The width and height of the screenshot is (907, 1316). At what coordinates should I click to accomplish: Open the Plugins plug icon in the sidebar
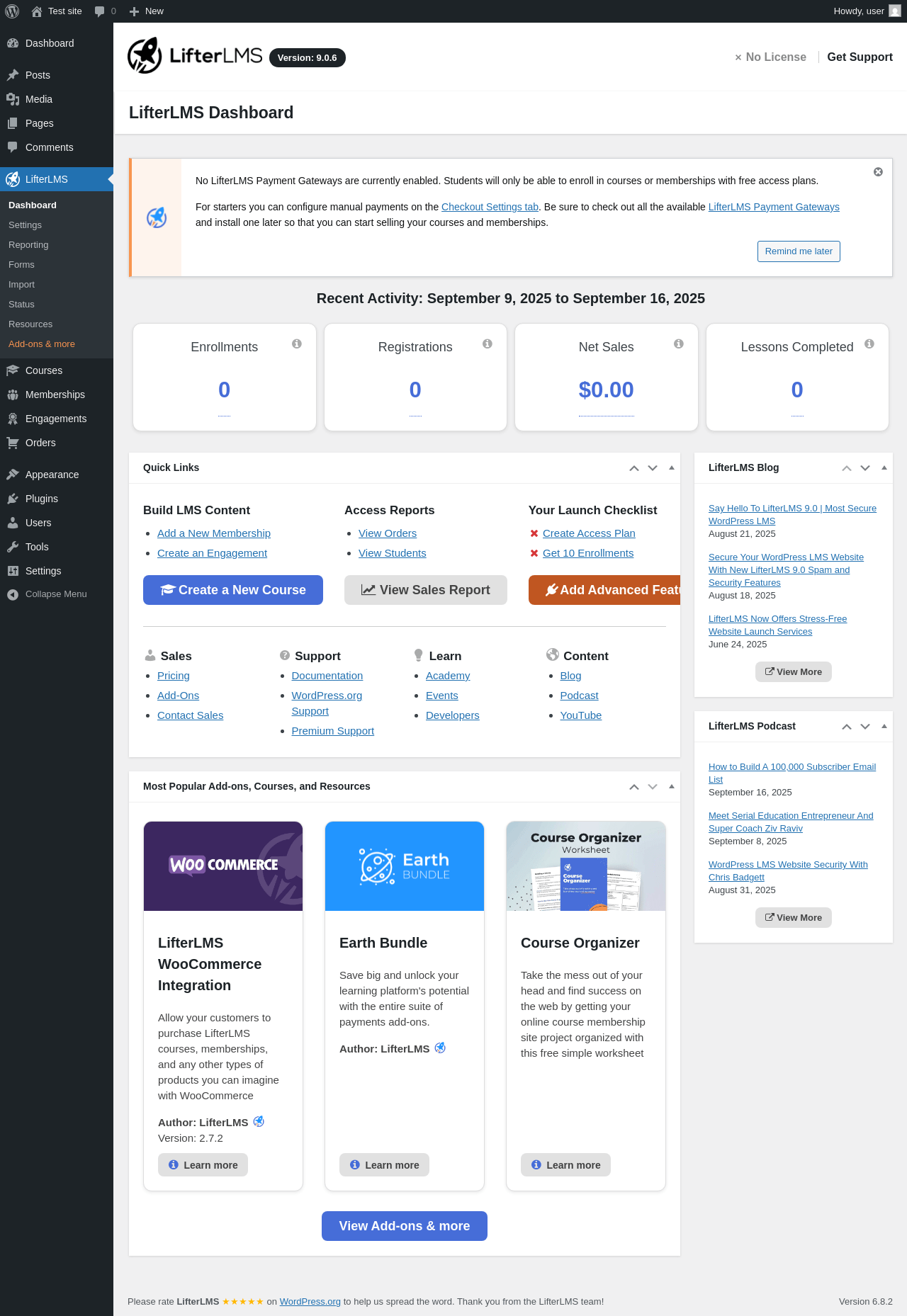click(13, 499)
